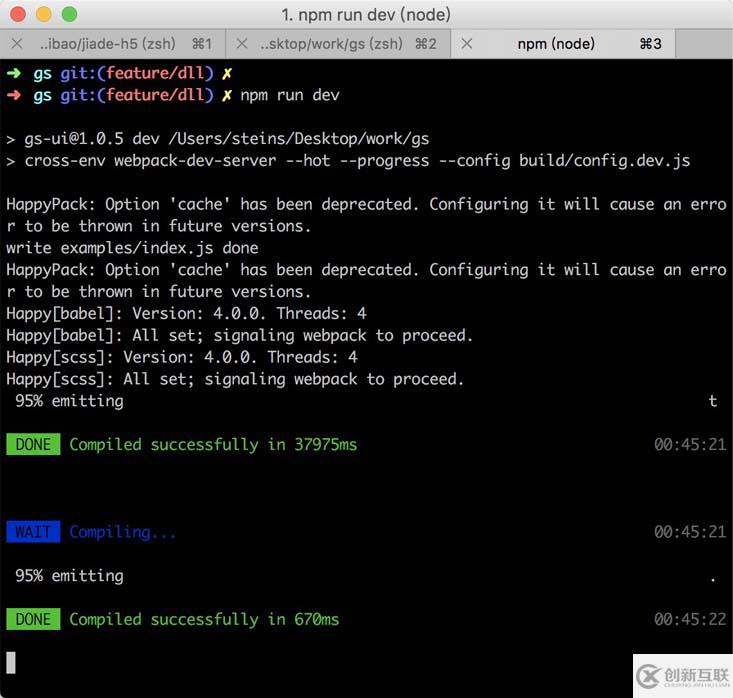Place cursor at the terminal cursor block

click(11, 662)
